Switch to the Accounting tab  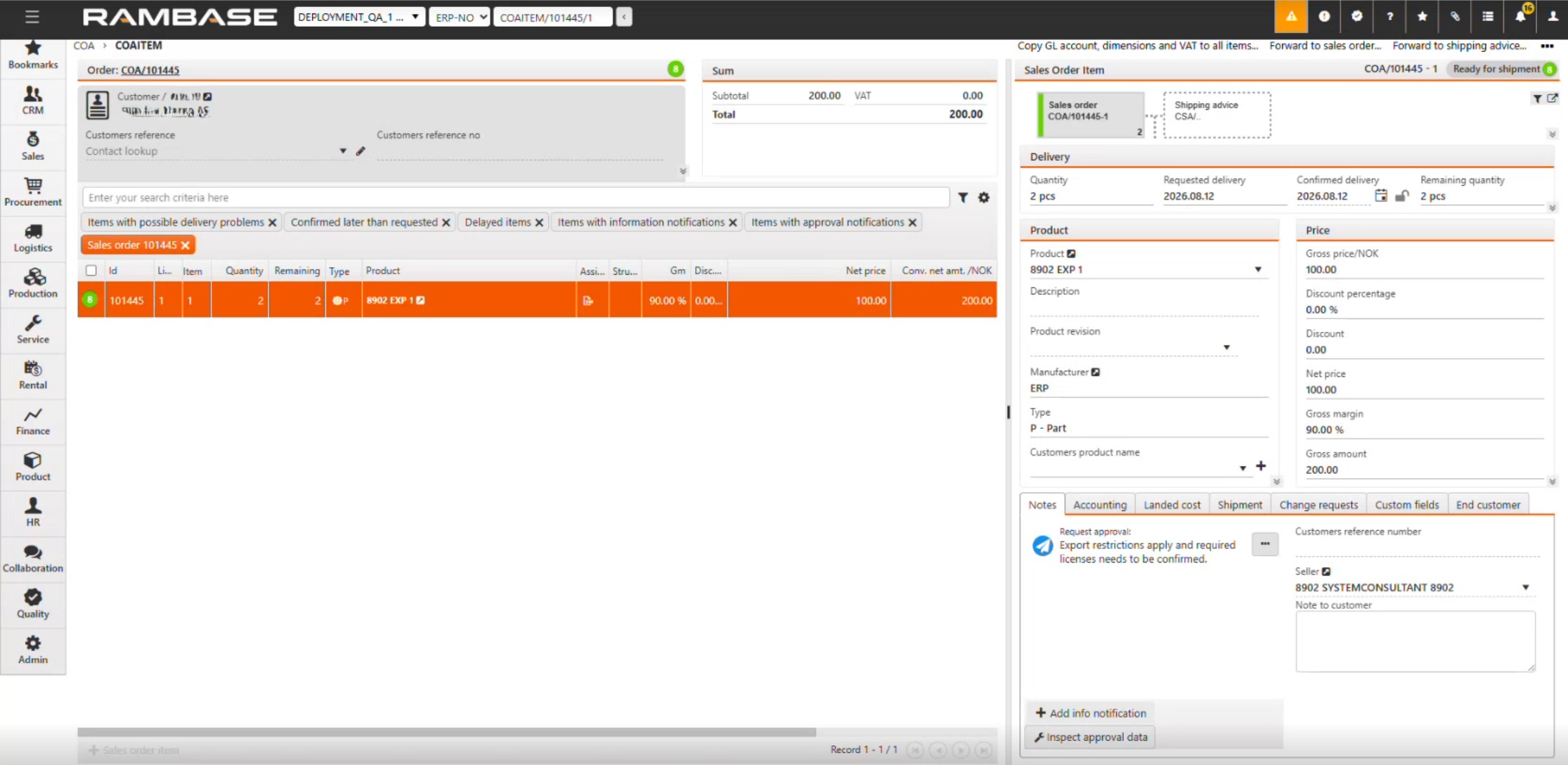[x=1100, y=505]
